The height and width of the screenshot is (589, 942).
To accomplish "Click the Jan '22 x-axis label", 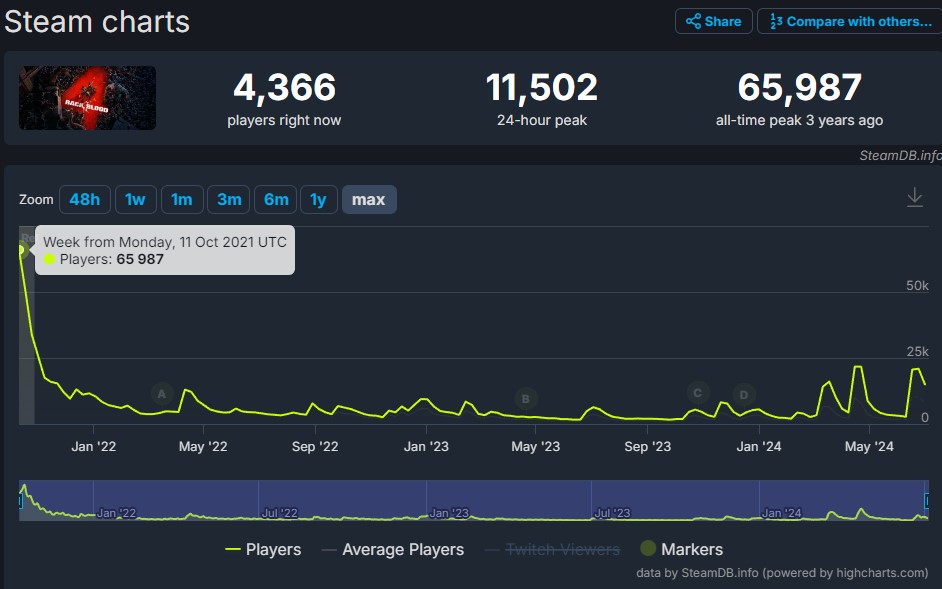I will pyautogui.click(x=93, y=447).
